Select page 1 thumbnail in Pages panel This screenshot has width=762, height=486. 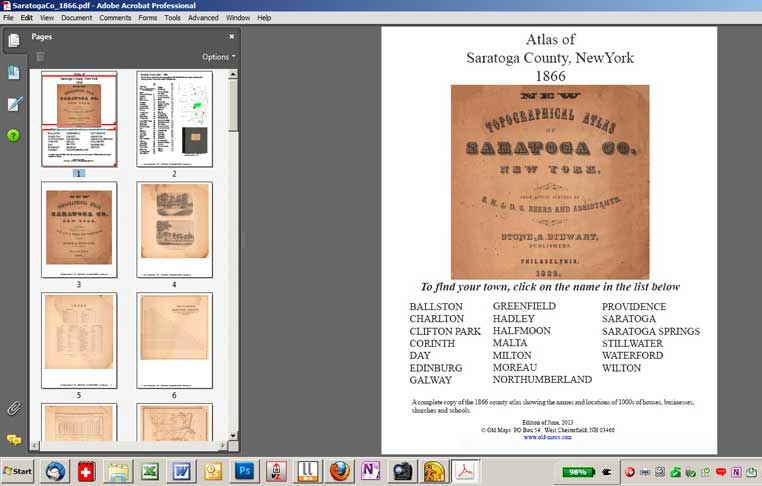coord(79,119)
